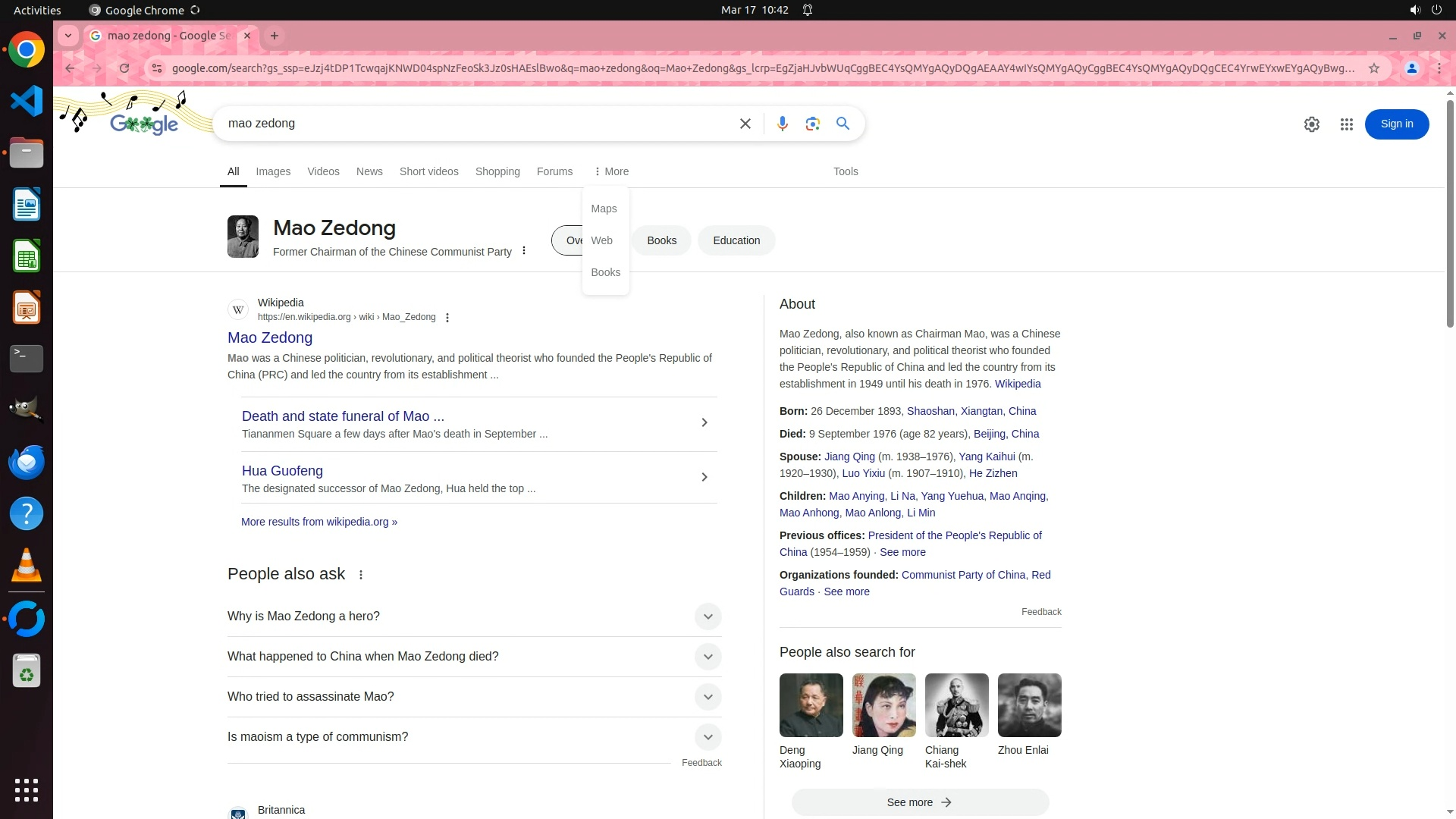Image resolution: width=1456 pixels, height=819 pixels.
Task: Click the voice search microphone icon
Action: click(x=782, y=124)
